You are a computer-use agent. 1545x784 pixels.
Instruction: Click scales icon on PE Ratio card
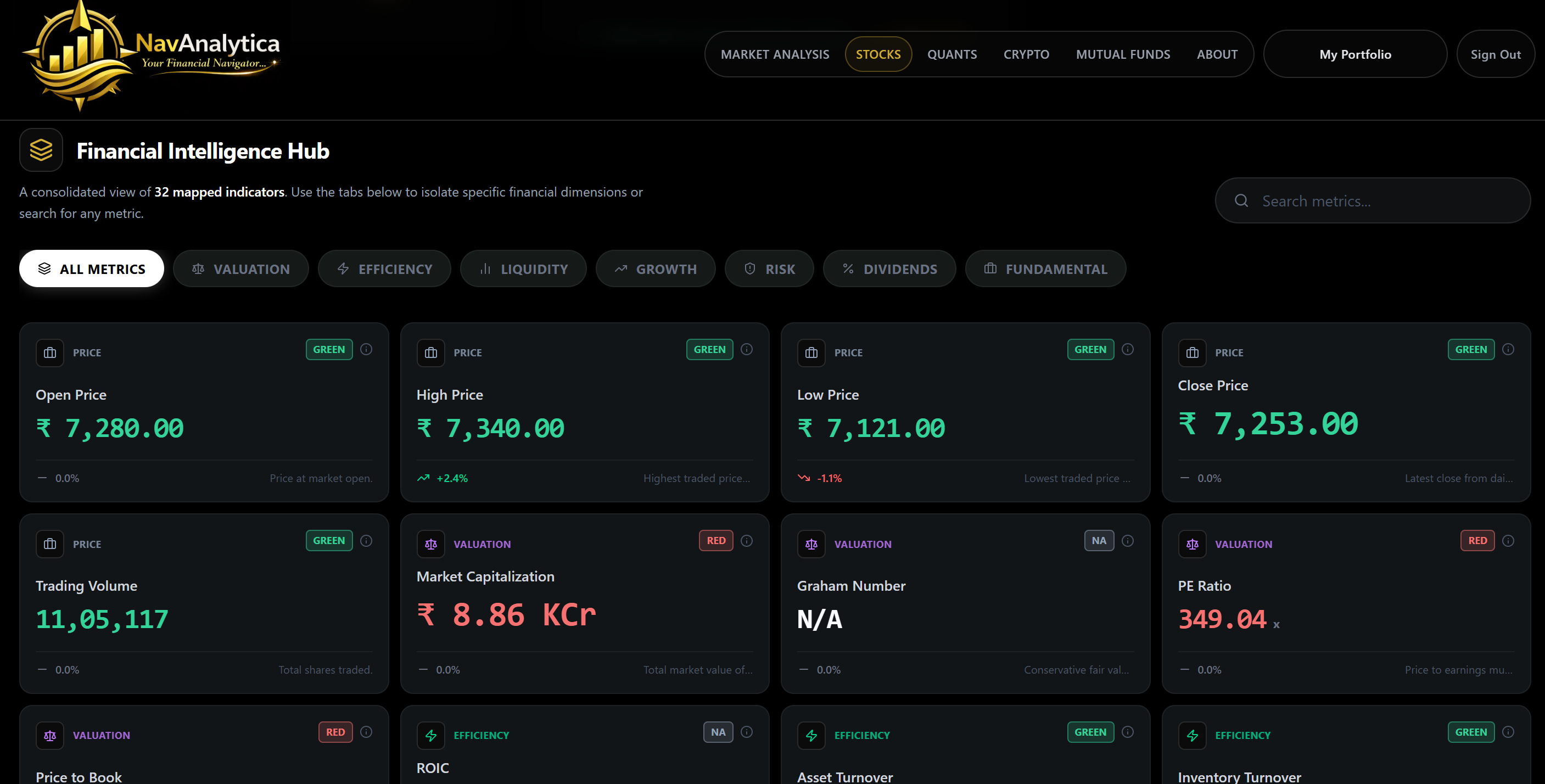1193,544
